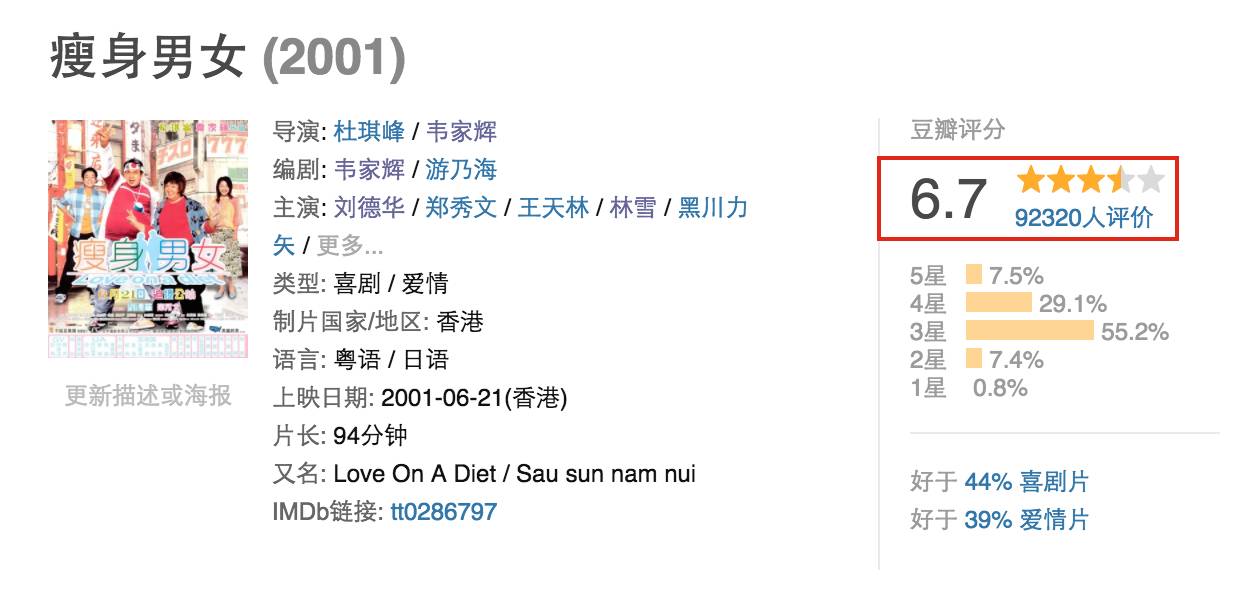
Task: Open director 杜琪峰 link
Action: (x=369, y=131)
